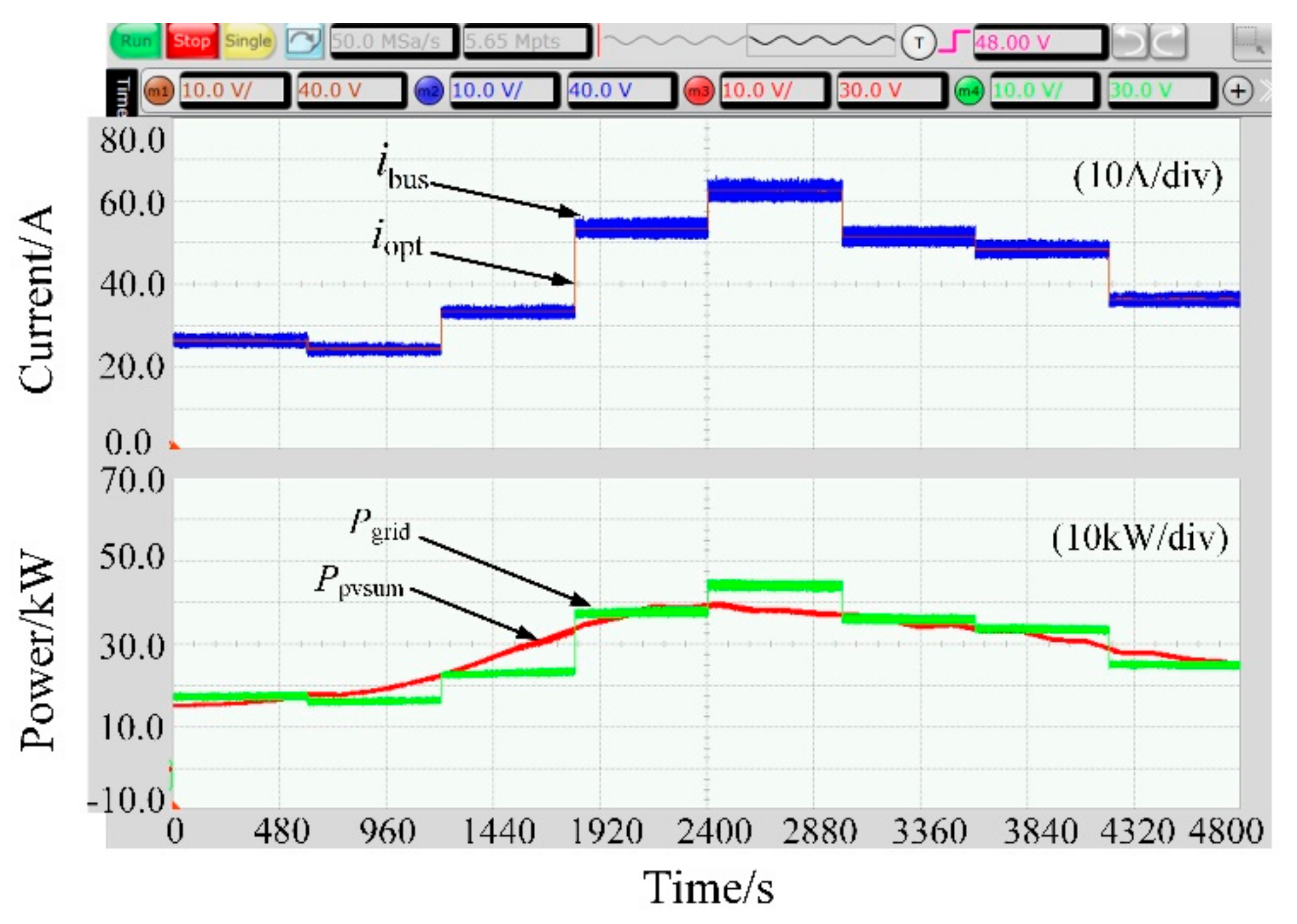Click the redo arrow icon
The height and width of the screenshot is (924, 1297).
pos(1168,42)
